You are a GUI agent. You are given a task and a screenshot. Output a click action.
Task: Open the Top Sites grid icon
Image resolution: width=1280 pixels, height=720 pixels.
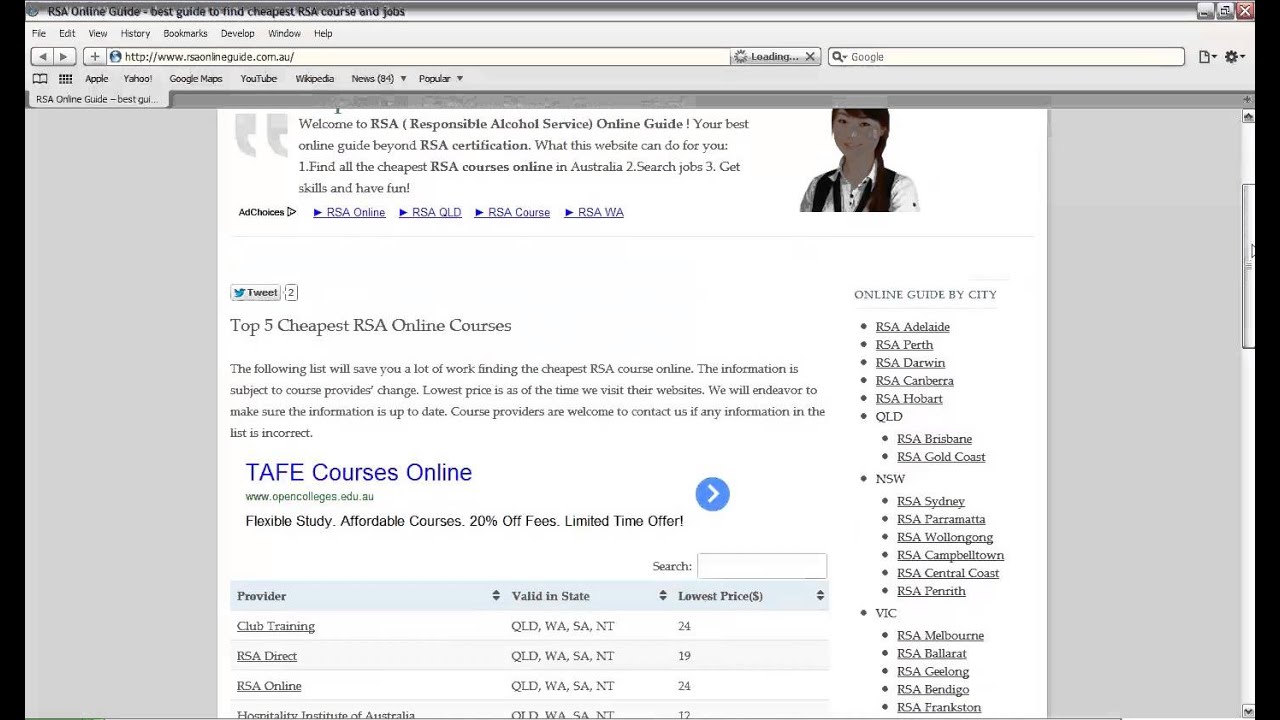click(65, 78)
